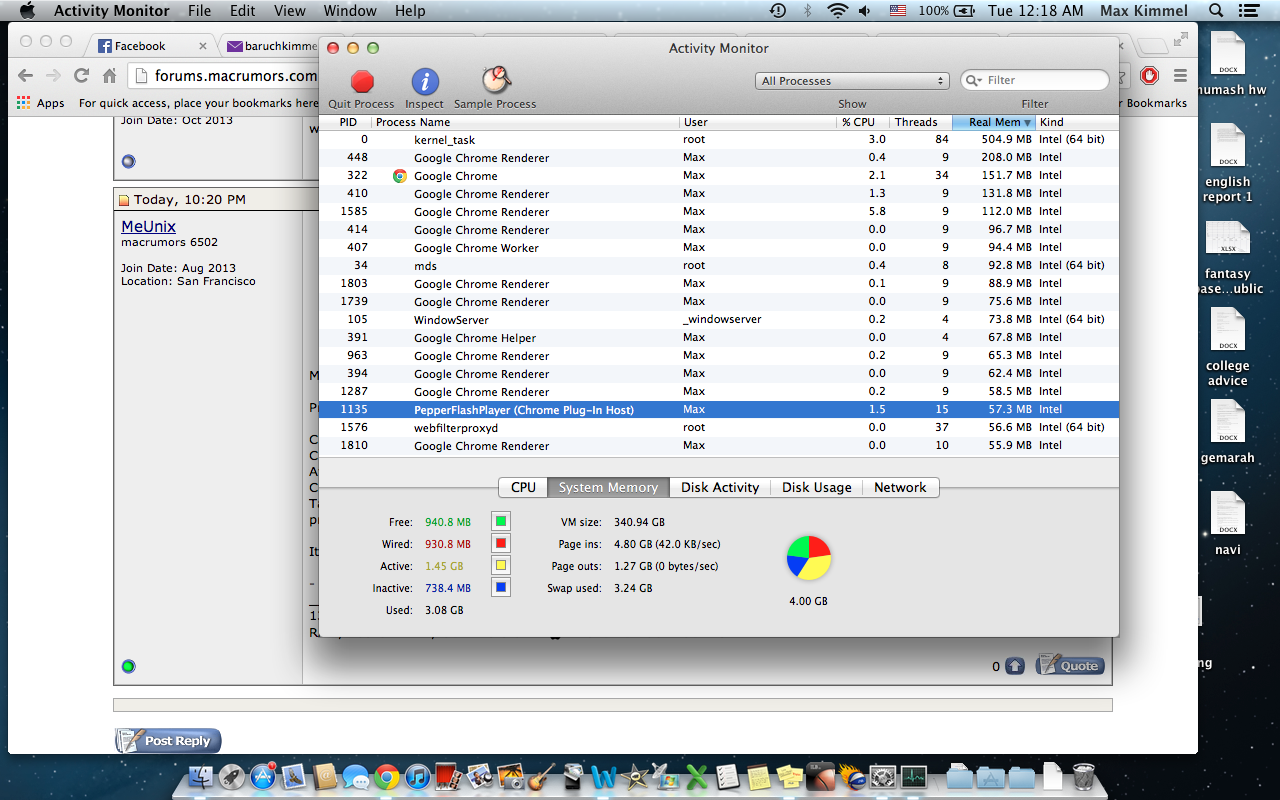Open the View menu in menu bar
1280x800 pixels.
tap(290, 11)
